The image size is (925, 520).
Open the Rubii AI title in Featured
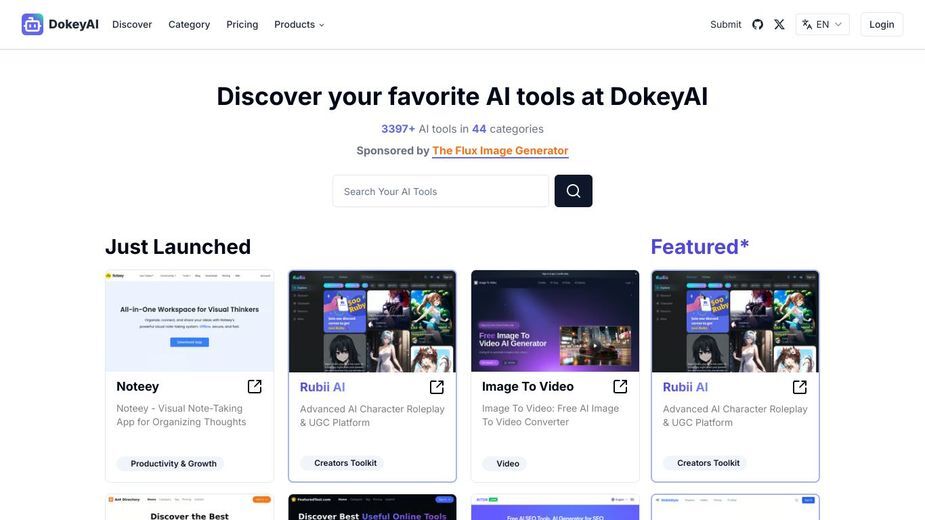[685, 387]
